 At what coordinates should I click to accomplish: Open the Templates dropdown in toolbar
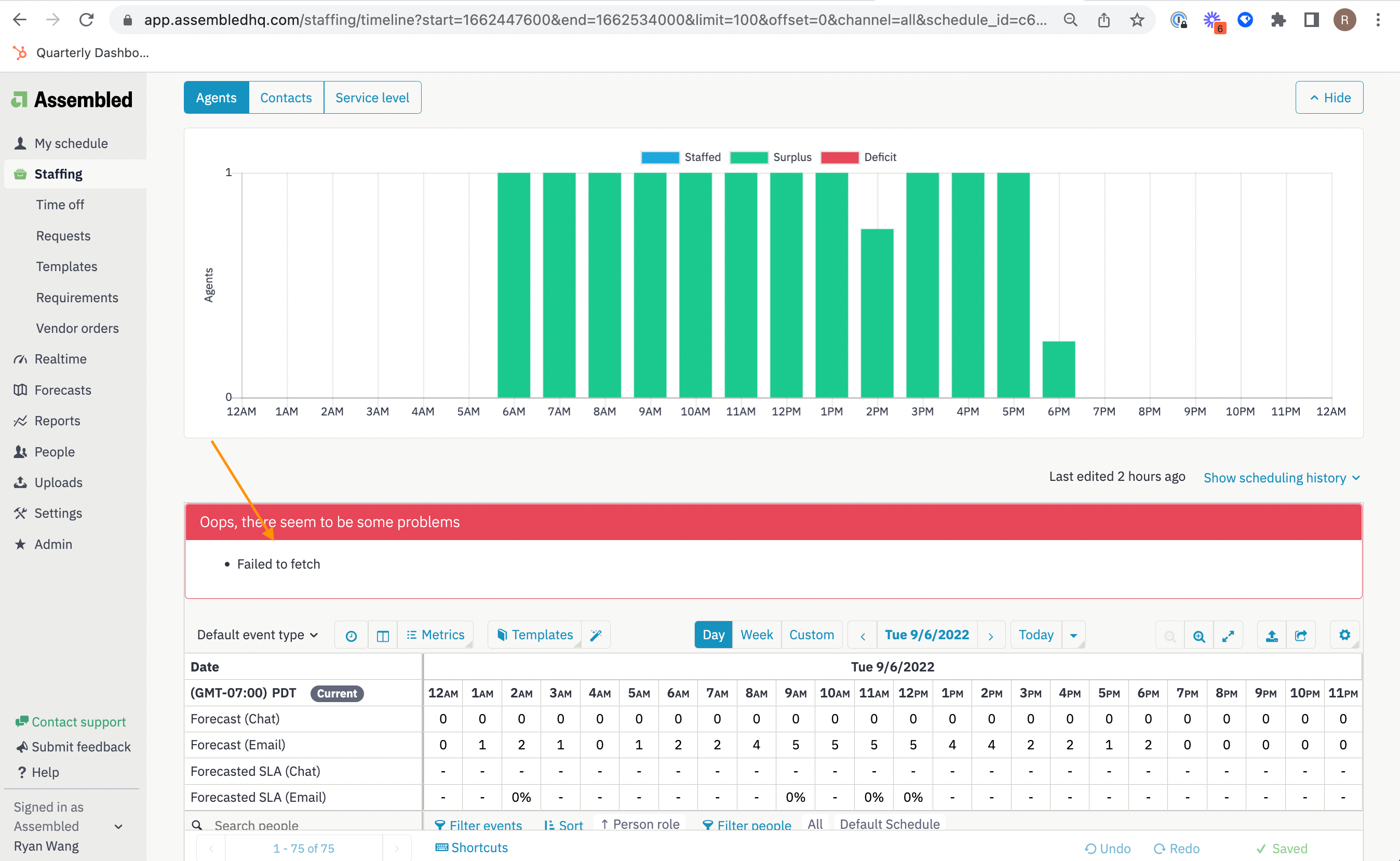coord(535,635)
